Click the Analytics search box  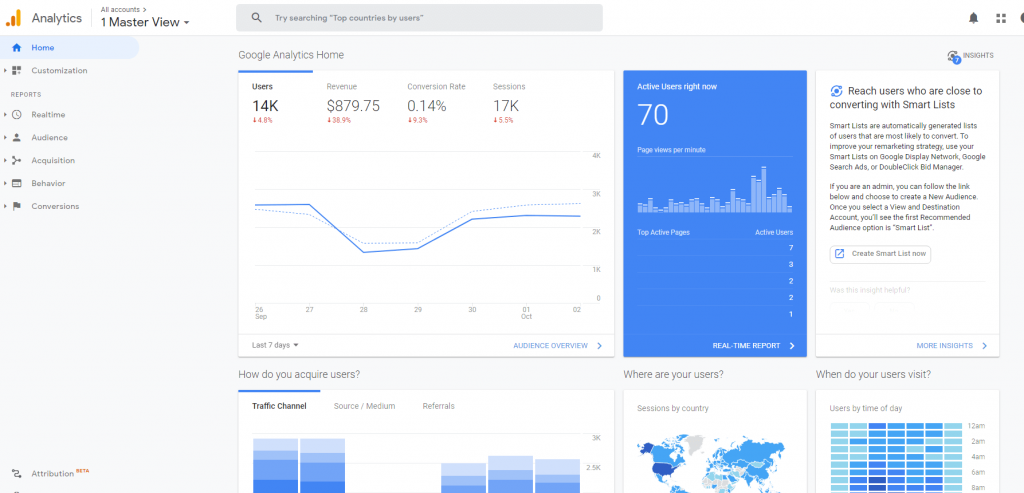point(420,18)
